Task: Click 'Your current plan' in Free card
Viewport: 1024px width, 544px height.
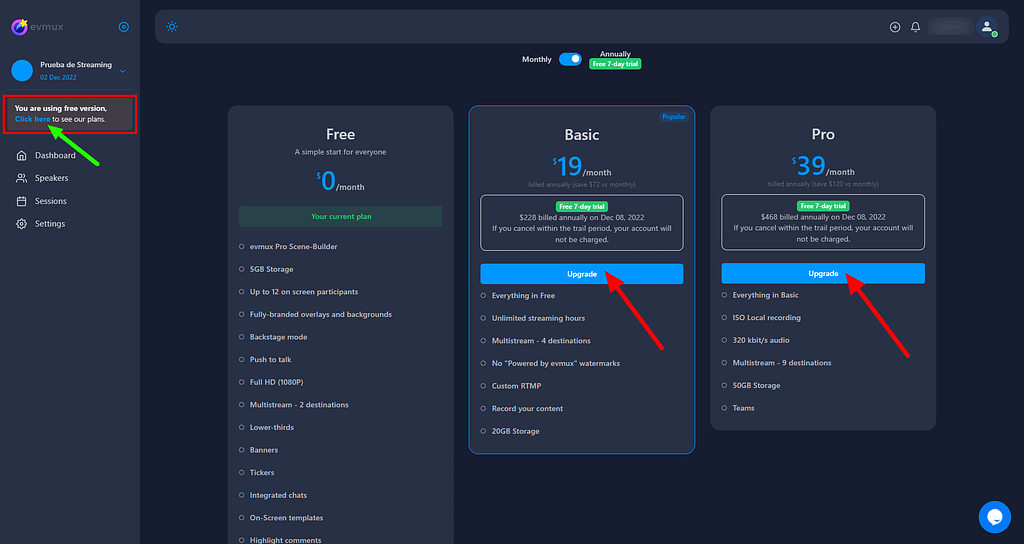Action: 341,217
